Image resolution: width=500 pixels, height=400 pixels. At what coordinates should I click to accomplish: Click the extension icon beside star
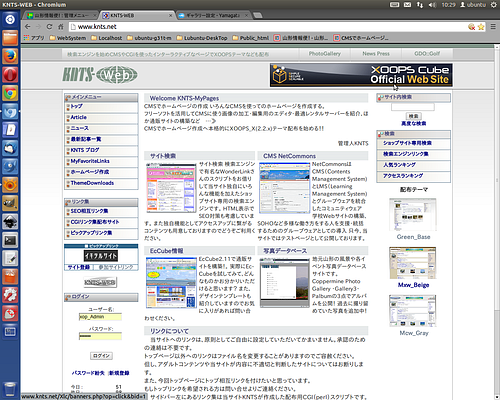tap(471, 27)
